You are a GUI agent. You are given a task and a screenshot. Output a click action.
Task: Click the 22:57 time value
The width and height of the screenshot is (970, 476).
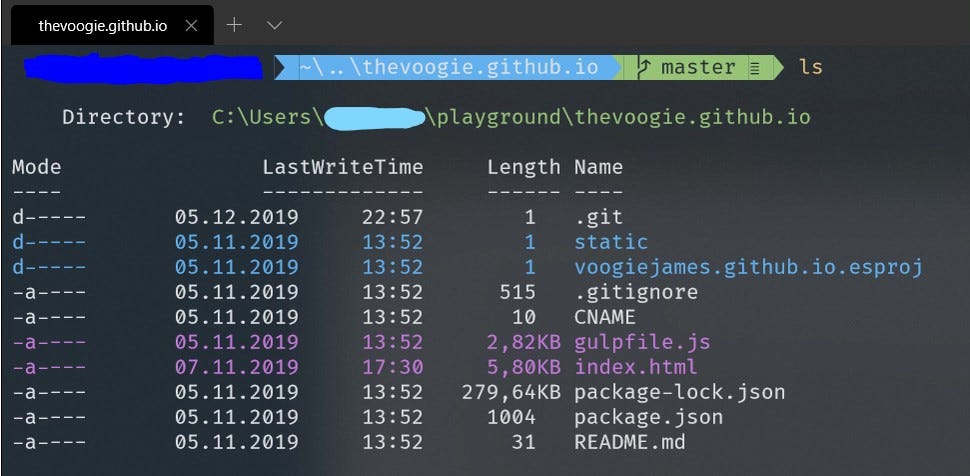(x=392, y=217)
